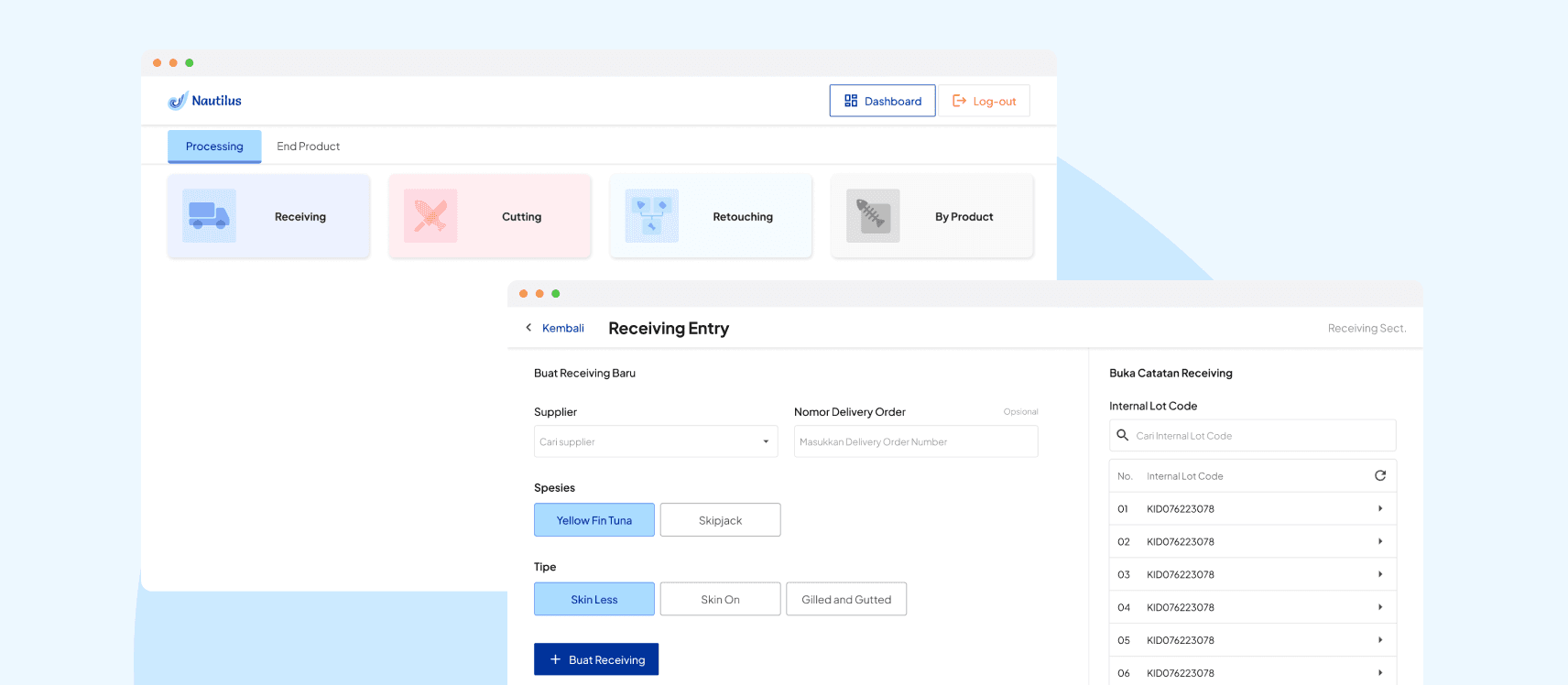
Task: Click the Receiving Entry title
Action: pyautogui.click(x=669, y=328)
